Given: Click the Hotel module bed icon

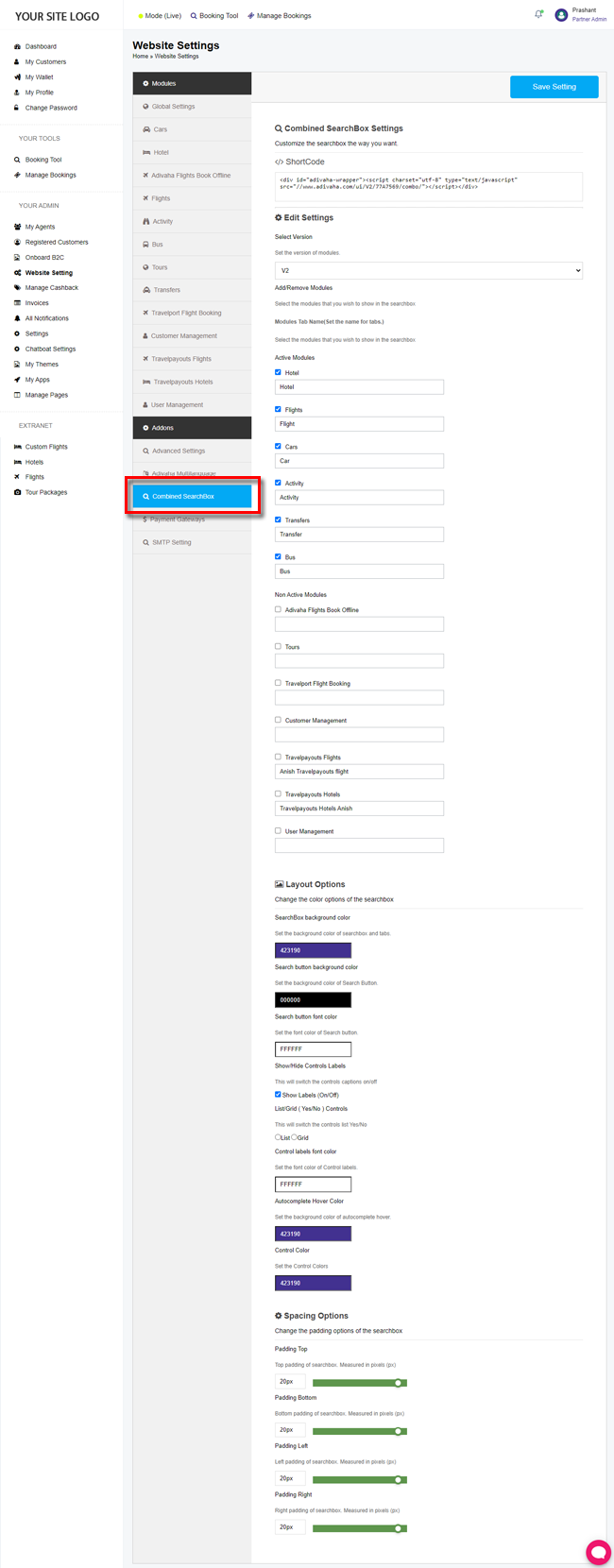Looking at the screenshot, I should (146, 152).
